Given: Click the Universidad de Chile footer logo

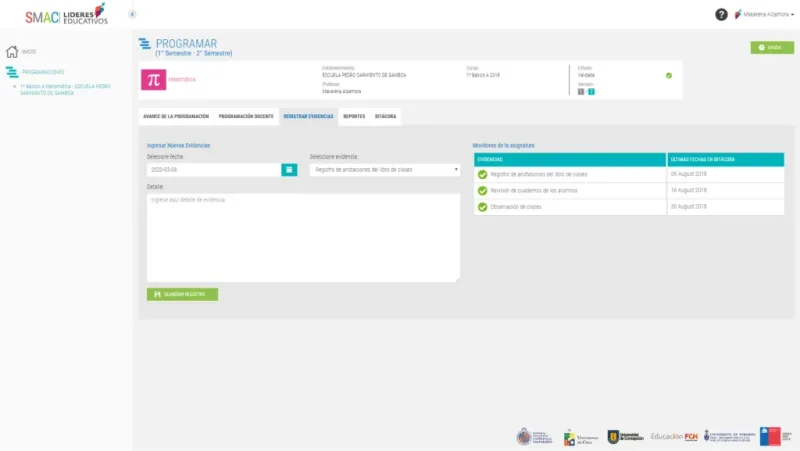Looking at the screenshot, I should coord(581,438).
